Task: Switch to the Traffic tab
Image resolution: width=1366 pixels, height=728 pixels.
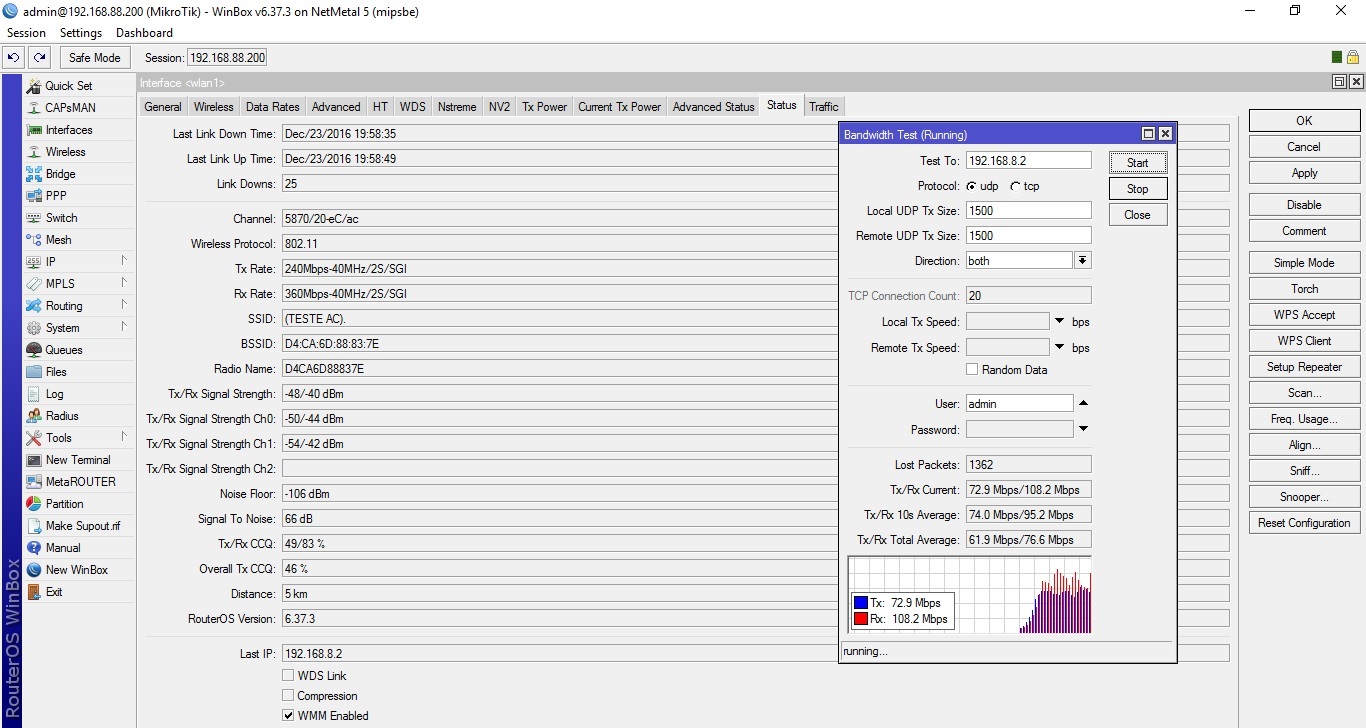Action: pos(824,107)
